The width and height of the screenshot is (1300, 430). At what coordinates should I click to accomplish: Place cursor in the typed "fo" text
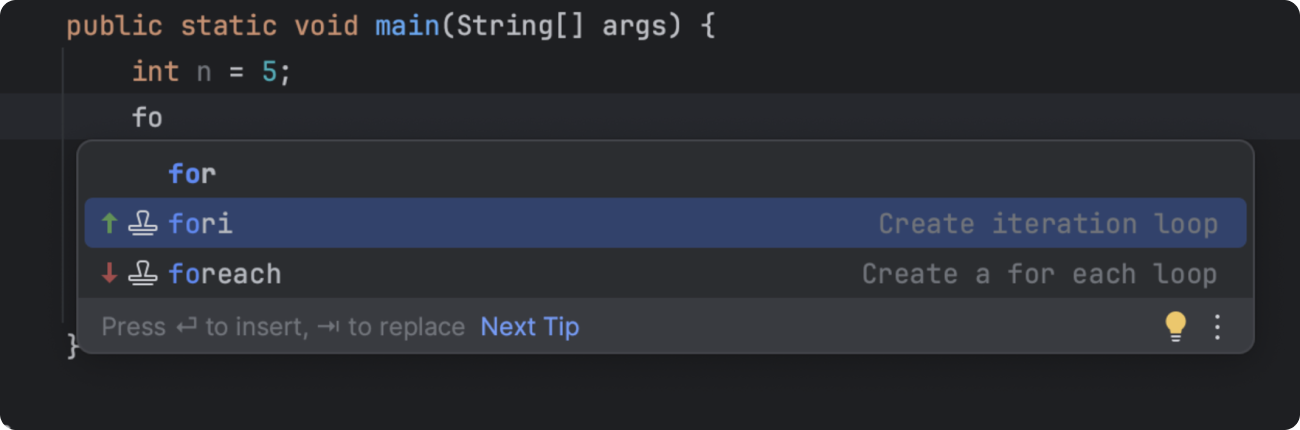coord(147,118)
